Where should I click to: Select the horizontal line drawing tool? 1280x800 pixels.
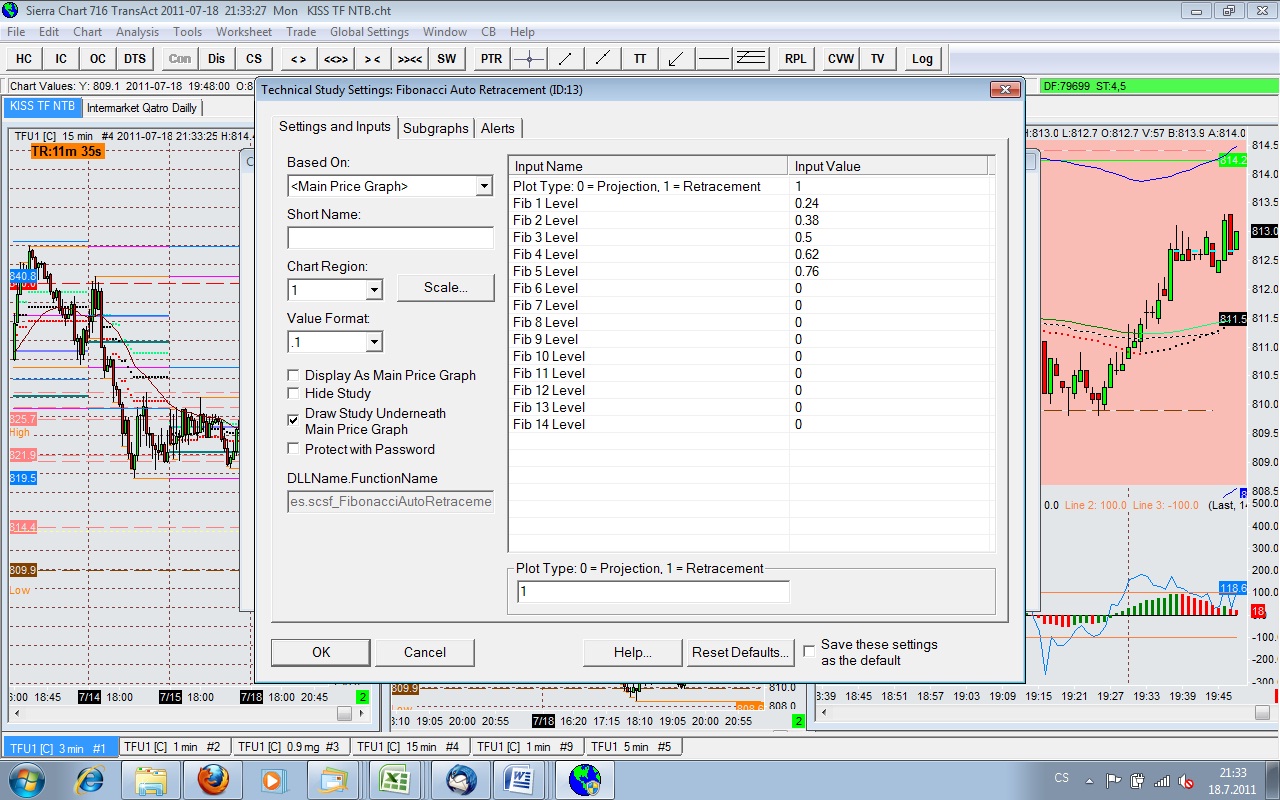(x=713, y=59)
